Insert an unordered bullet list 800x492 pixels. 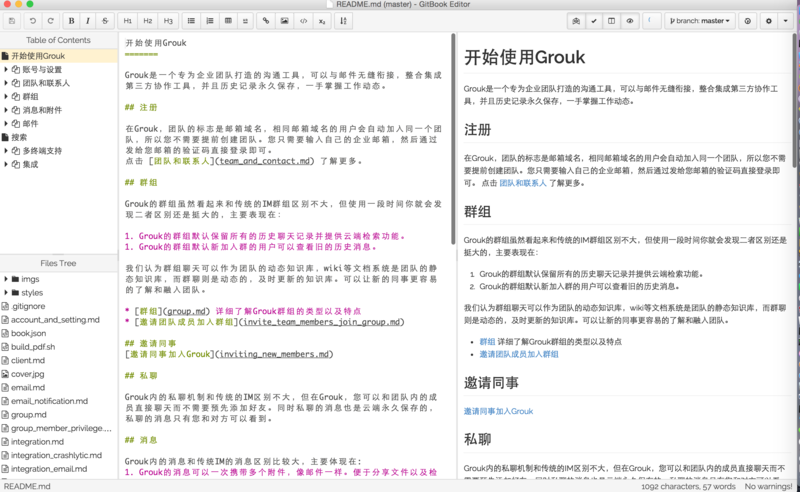pyautogui.click(x=191, y=21)
